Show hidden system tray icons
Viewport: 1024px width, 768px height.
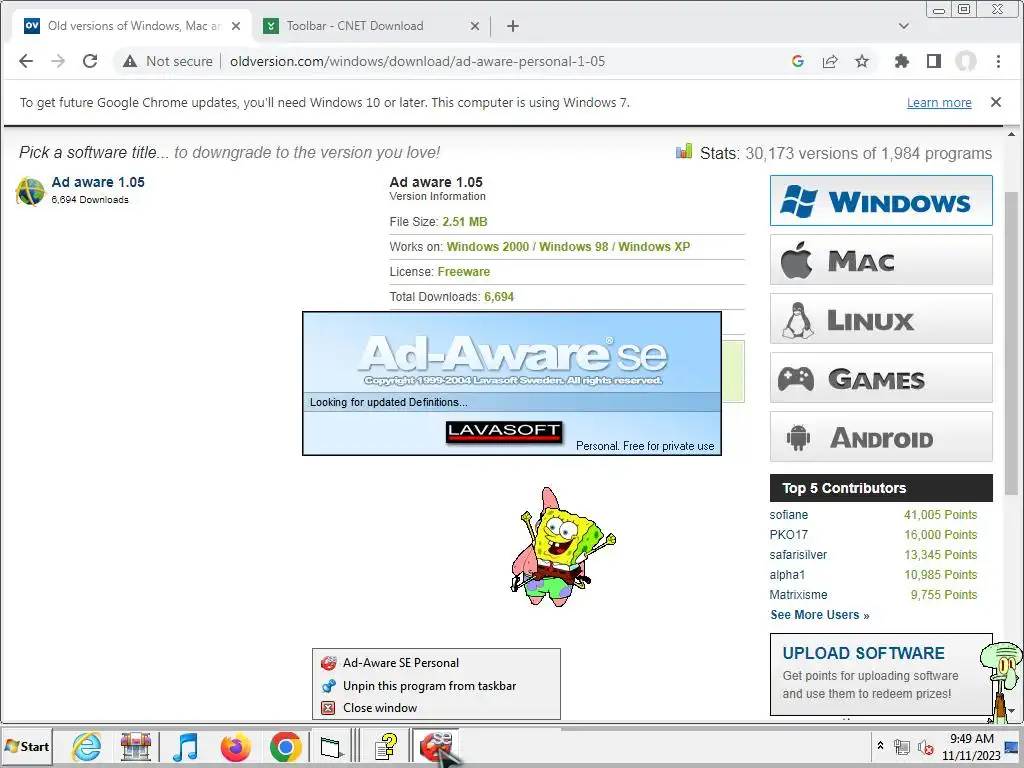click(880, 745)
